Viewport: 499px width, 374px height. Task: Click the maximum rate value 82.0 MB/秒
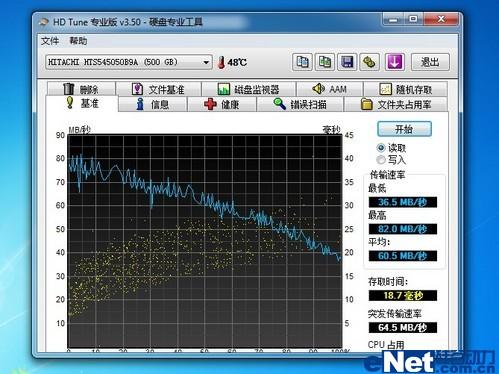(403, 229)
